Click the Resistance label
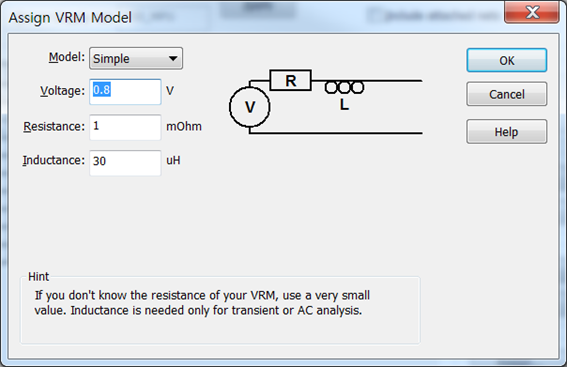Screen dimensions: 567x367 [x=54, y=127]
